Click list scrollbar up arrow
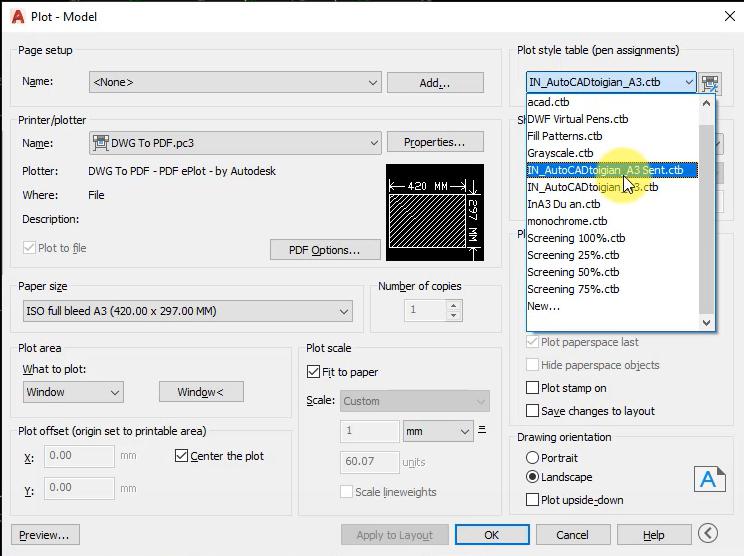Screen dimensions: 744x556 coord(707,103)
